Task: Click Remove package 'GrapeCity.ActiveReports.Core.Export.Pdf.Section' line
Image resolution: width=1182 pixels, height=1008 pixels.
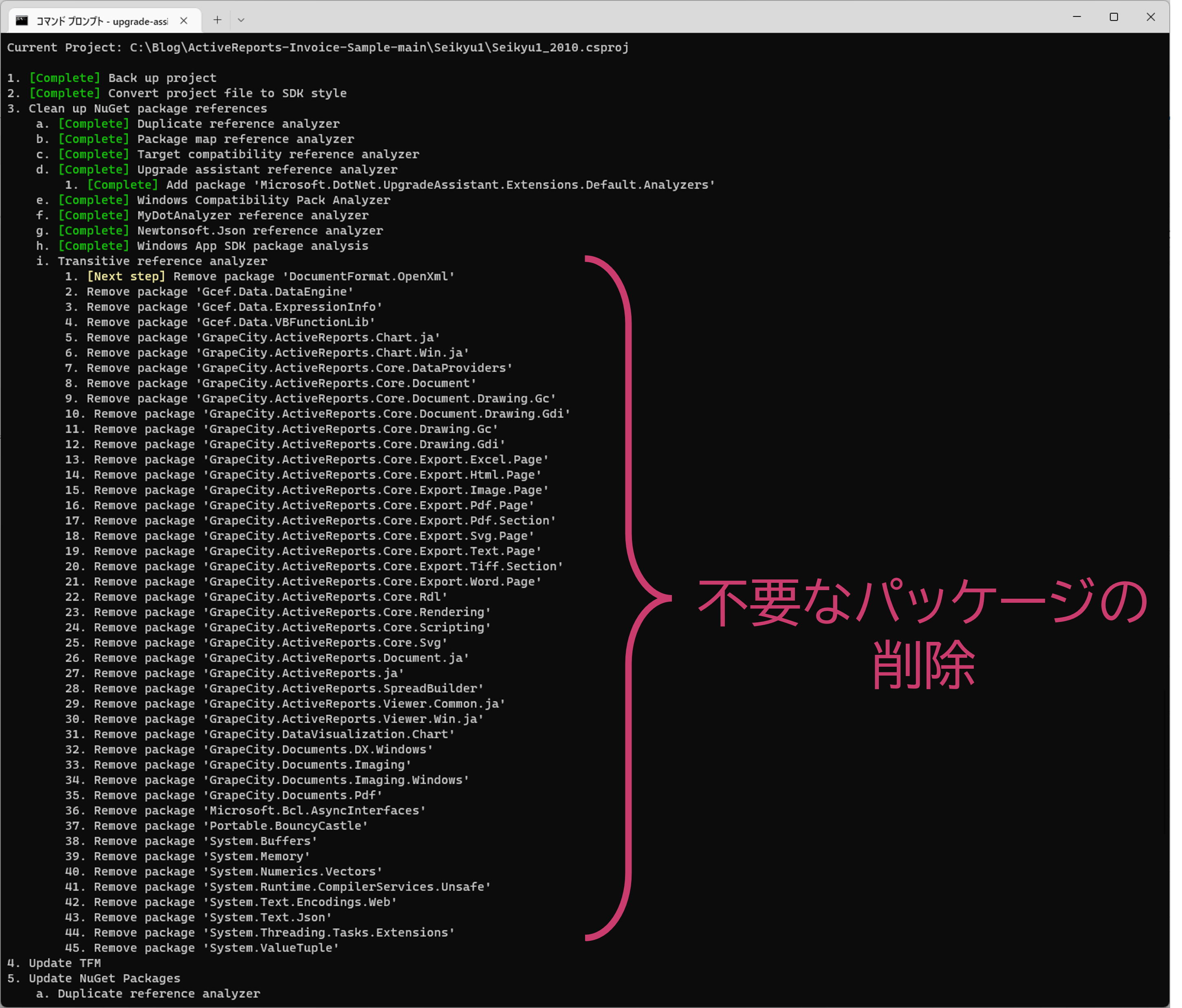Action: tap(310, 521)
